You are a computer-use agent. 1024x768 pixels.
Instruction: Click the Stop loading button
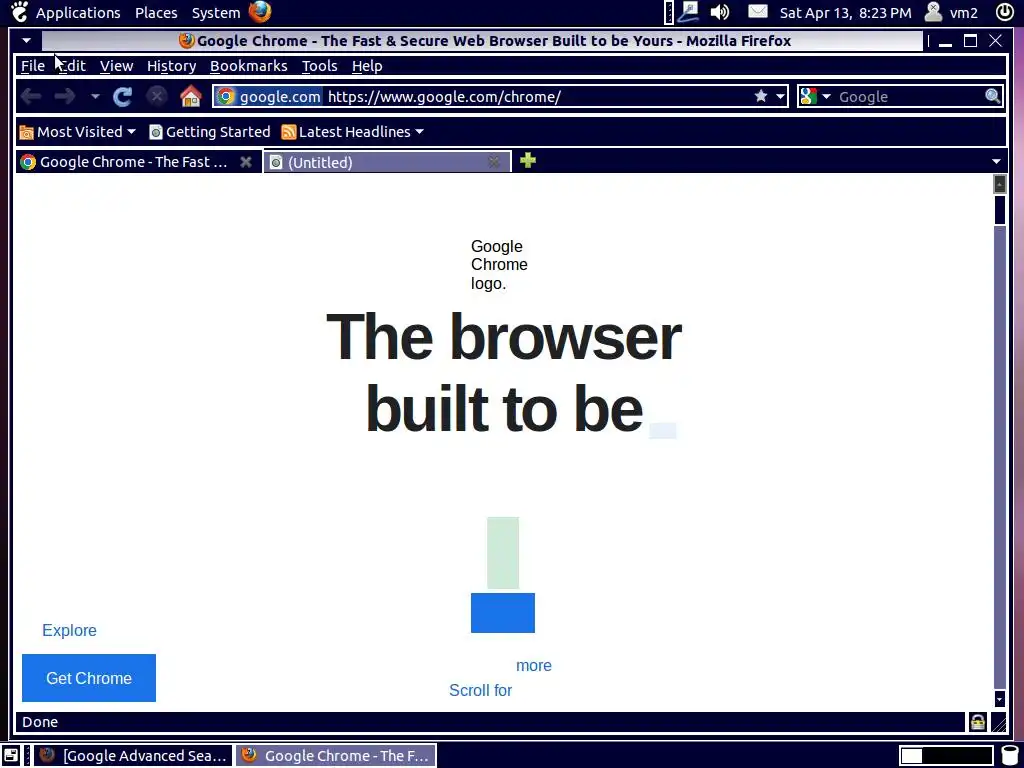click(156, 97)
